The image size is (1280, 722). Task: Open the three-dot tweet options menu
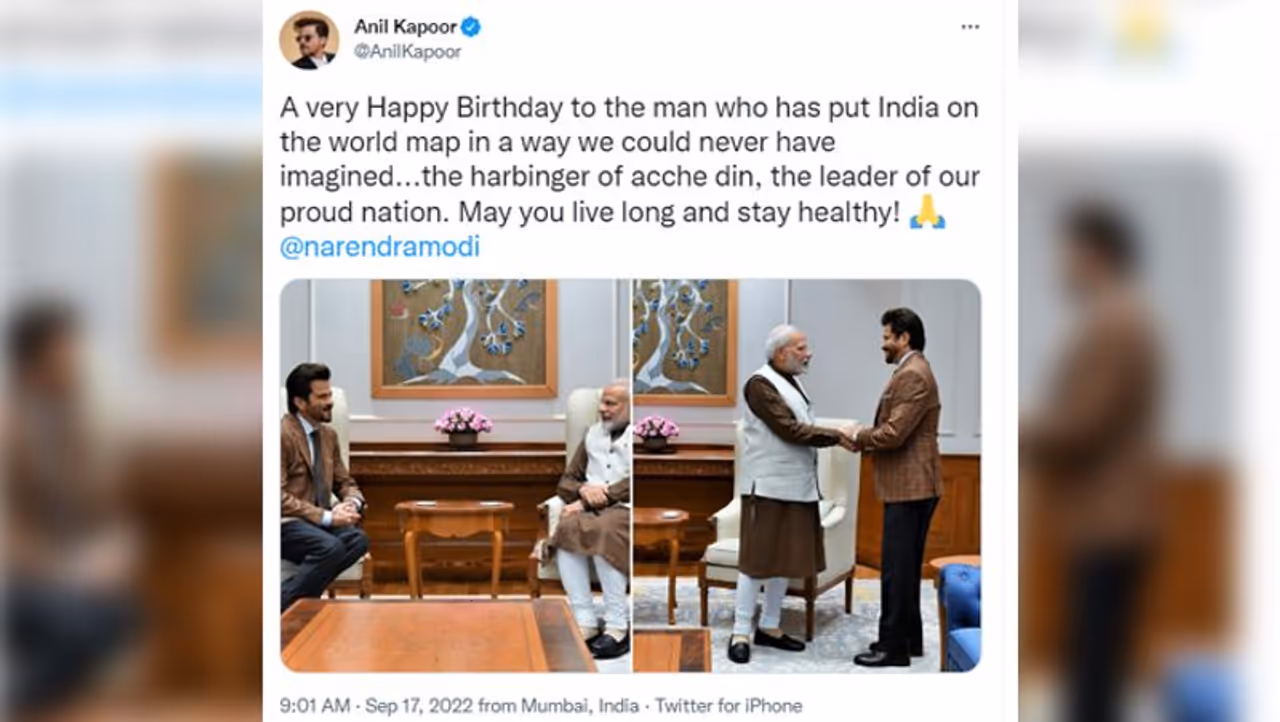click(x=970, y=27)
